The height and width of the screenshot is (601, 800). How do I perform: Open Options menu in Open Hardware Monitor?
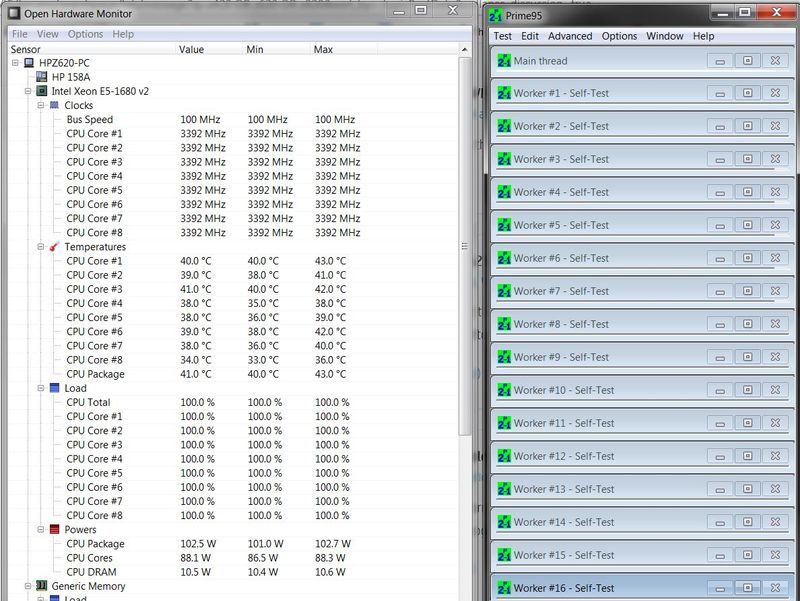click(x=85, y=34)
